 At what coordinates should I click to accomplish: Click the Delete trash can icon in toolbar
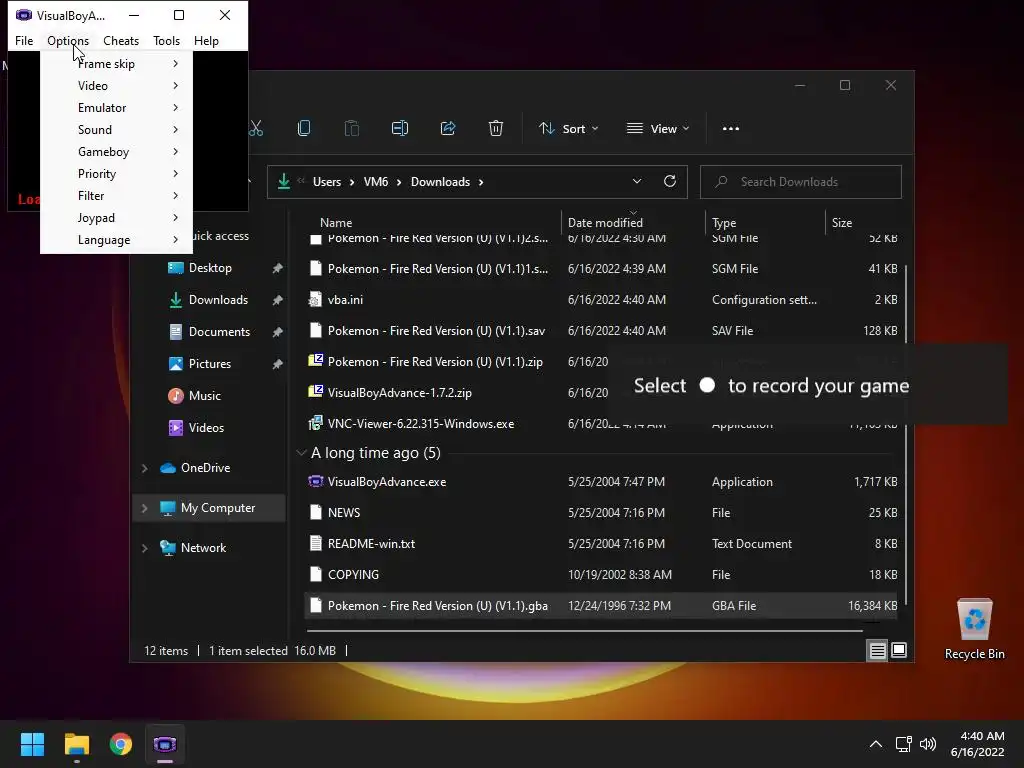(x=496, y=129)
